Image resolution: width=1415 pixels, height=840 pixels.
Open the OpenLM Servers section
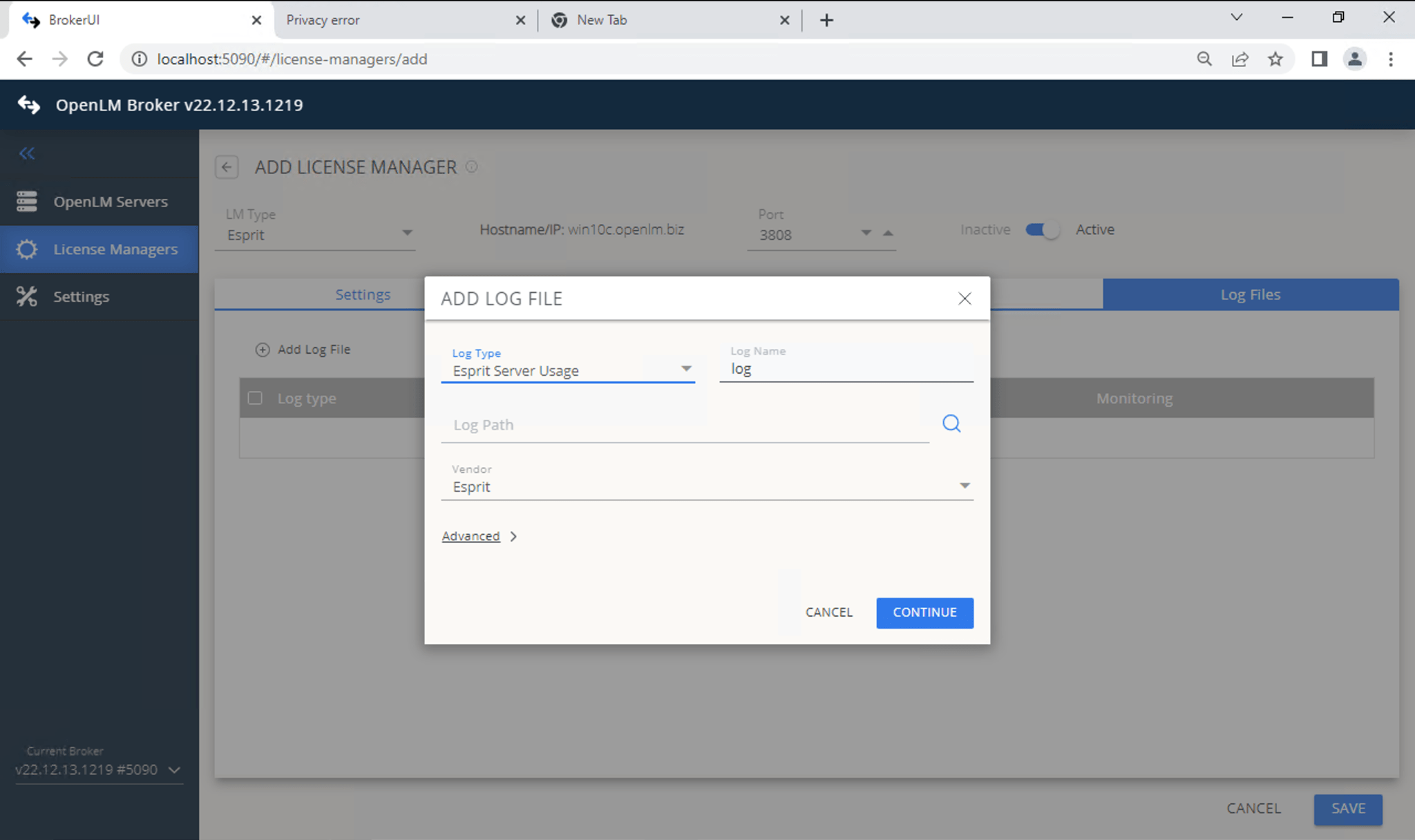point(110,201)
